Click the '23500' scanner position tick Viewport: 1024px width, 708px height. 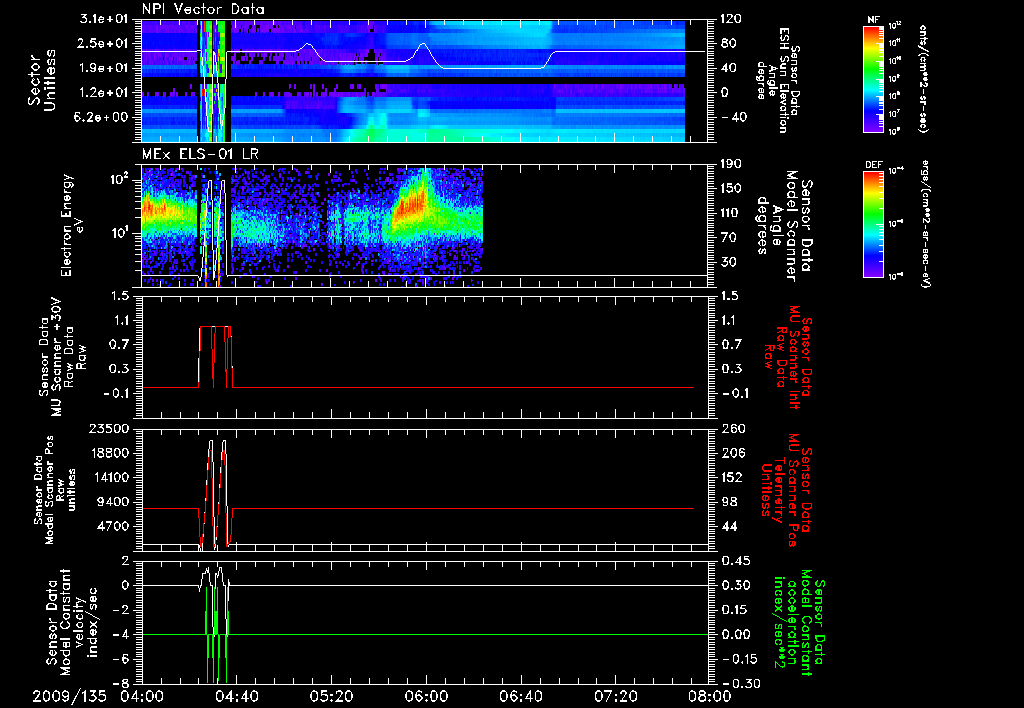tap(108, 429)
